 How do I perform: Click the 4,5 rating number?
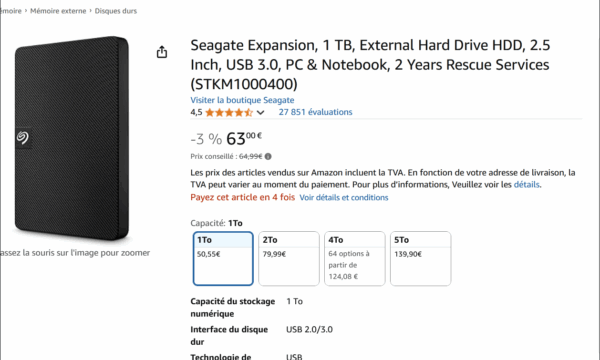coord(196,112)
